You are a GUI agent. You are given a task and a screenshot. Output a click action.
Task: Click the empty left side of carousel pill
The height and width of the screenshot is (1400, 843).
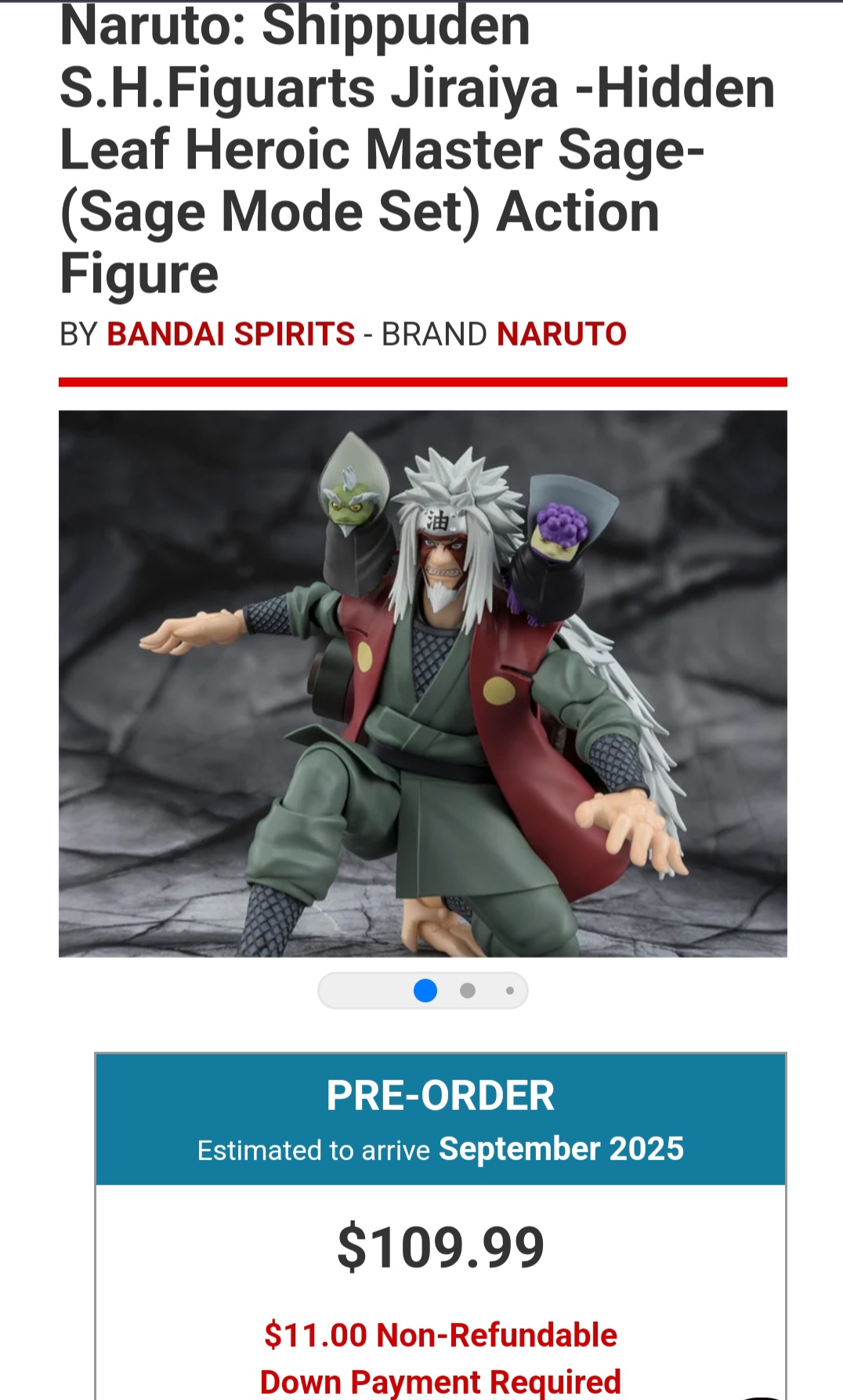pos(364,991)
